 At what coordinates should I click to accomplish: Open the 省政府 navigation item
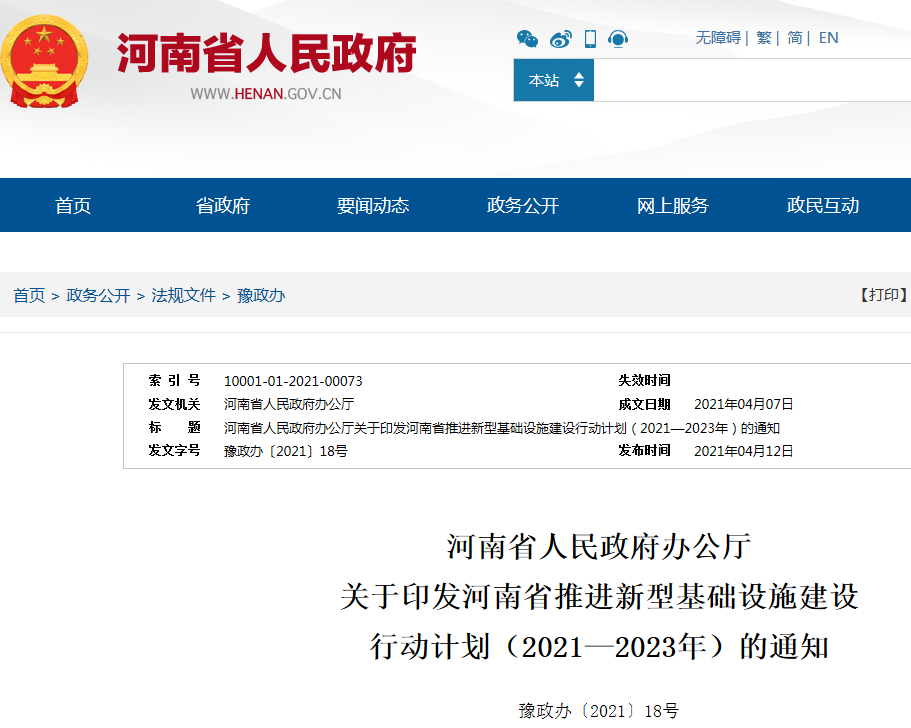point(223,205)
